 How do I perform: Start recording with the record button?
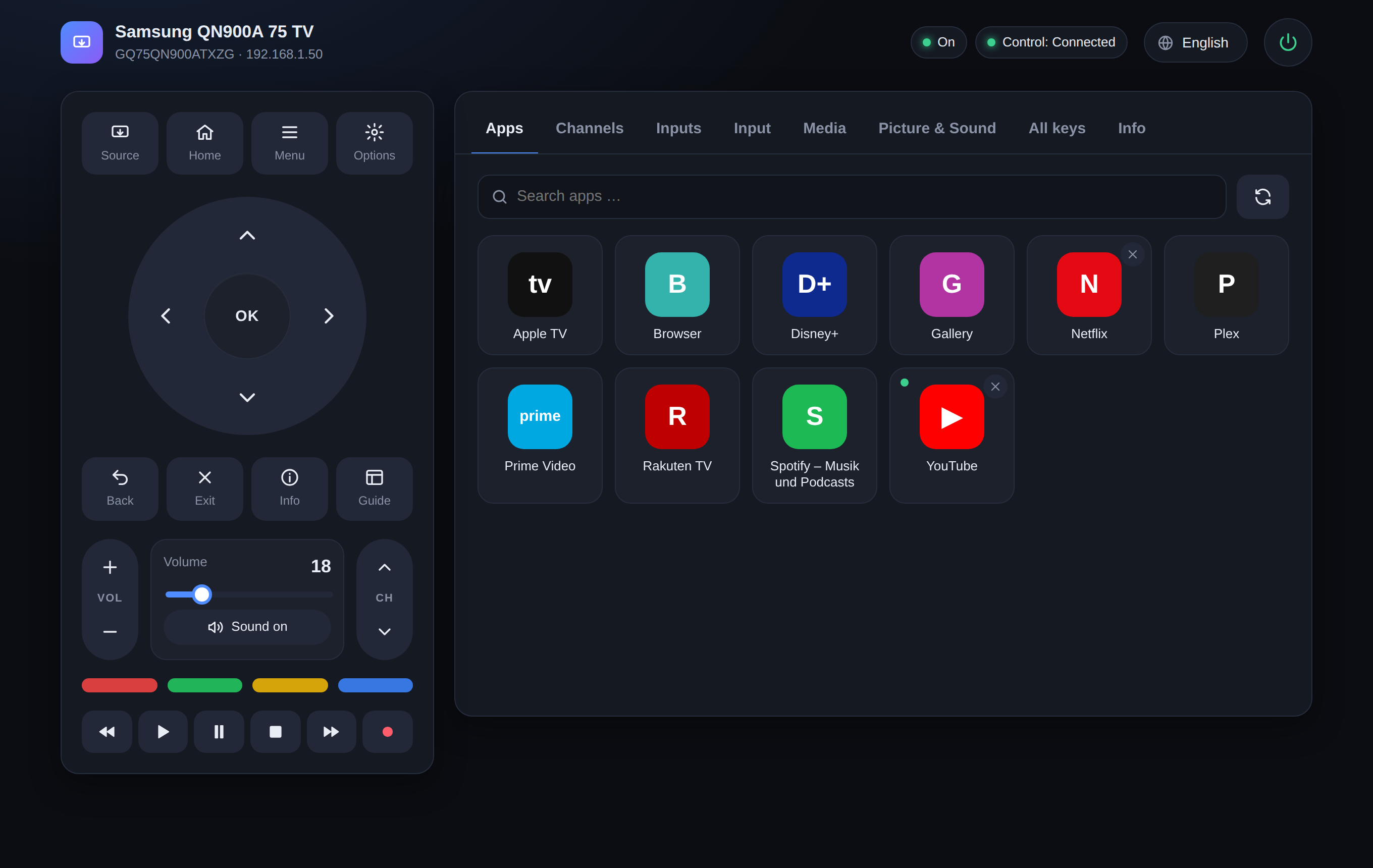tap(388, 732)
